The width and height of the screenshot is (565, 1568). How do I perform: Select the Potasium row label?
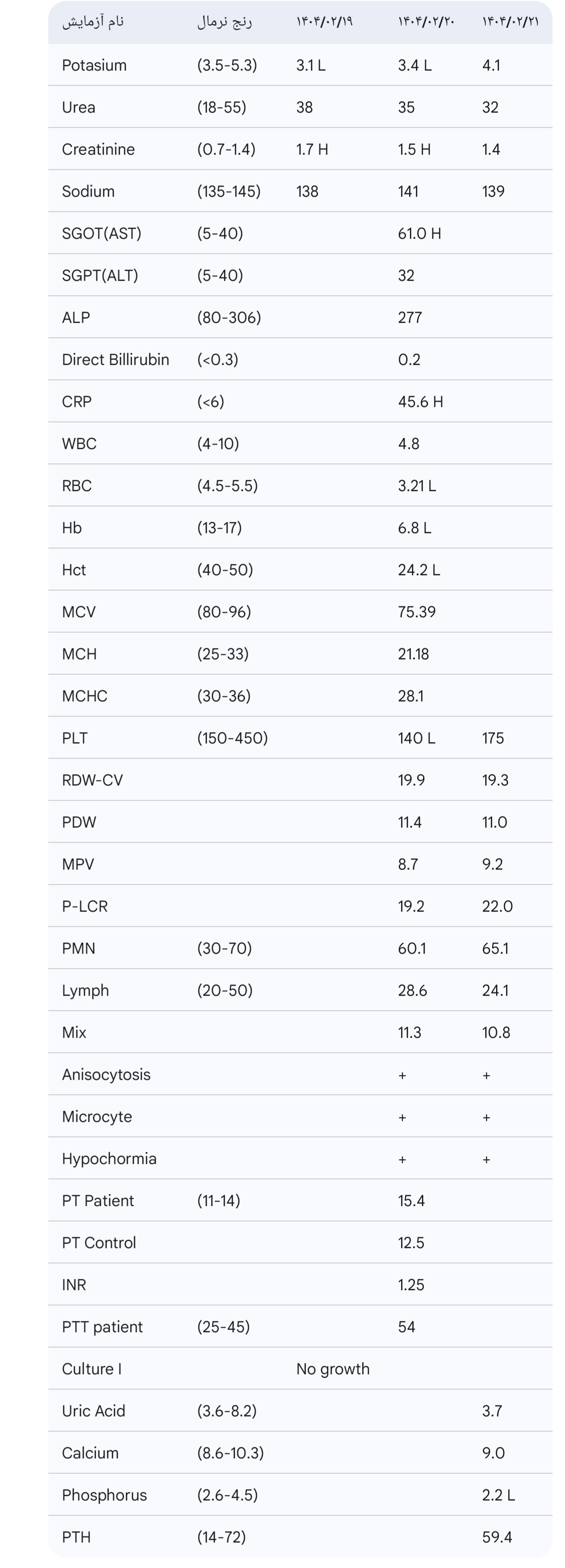tap(95, 65)
